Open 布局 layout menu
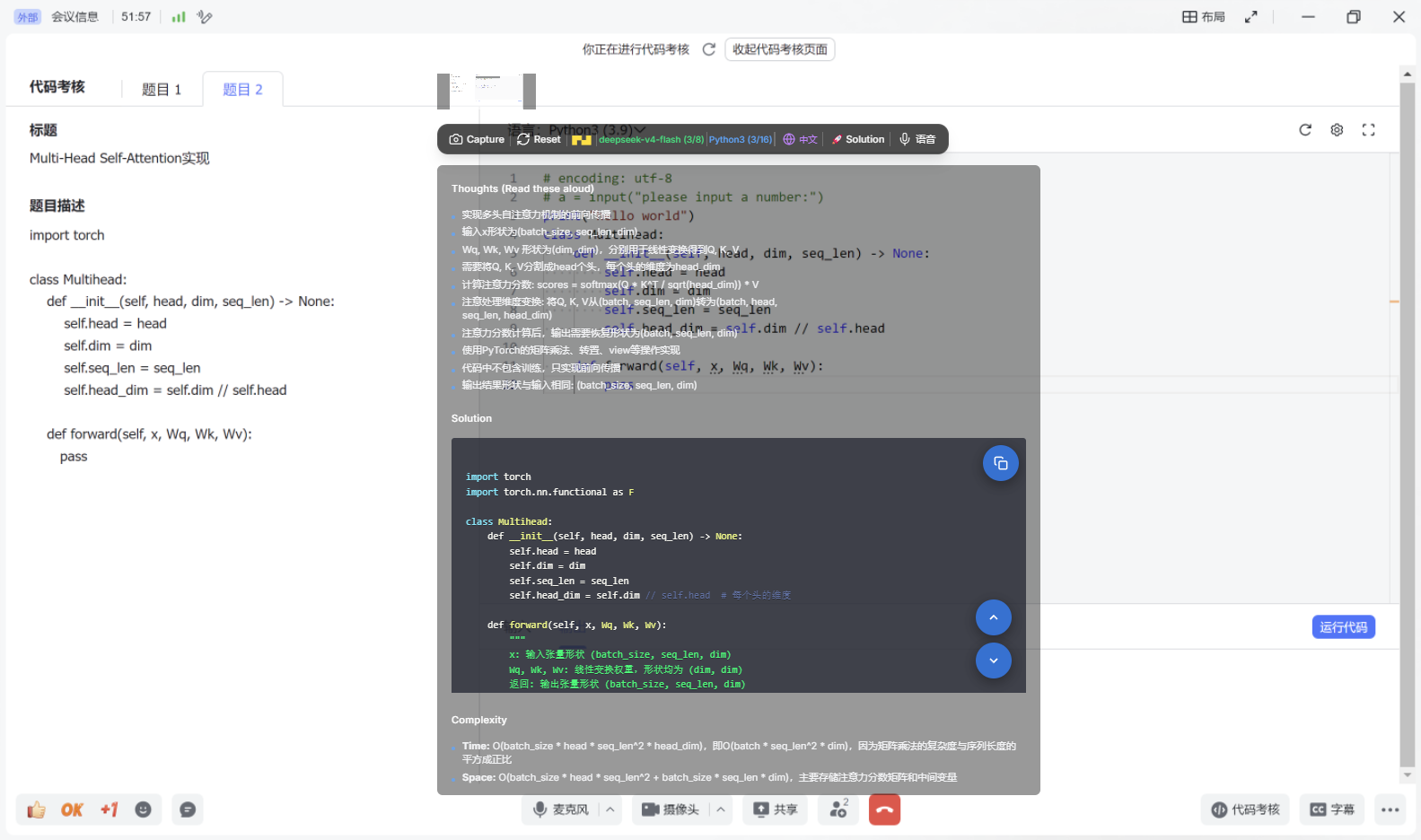 pyautogui.click(x=1204, y=17)
